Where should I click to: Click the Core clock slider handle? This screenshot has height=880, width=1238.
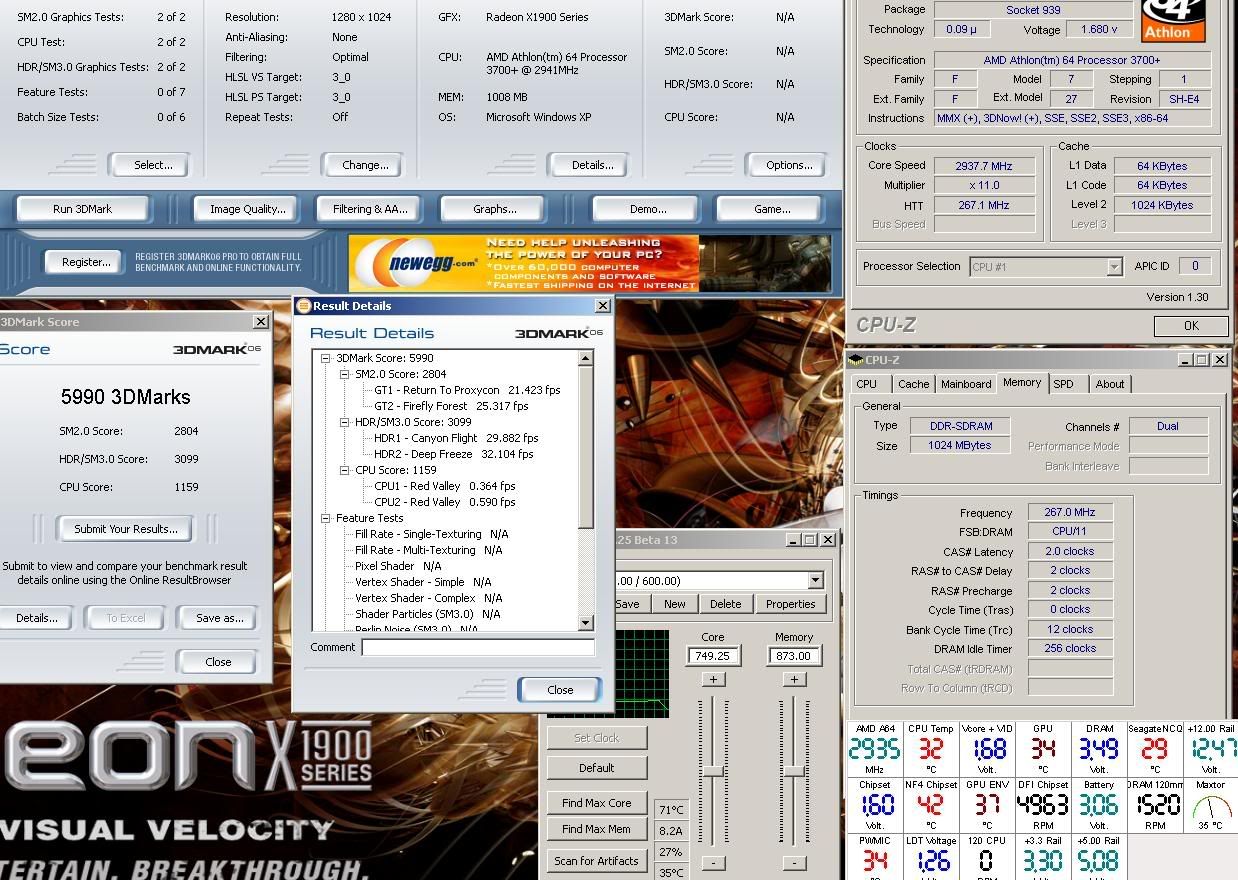pyautogui.click(x=713, y=771)
